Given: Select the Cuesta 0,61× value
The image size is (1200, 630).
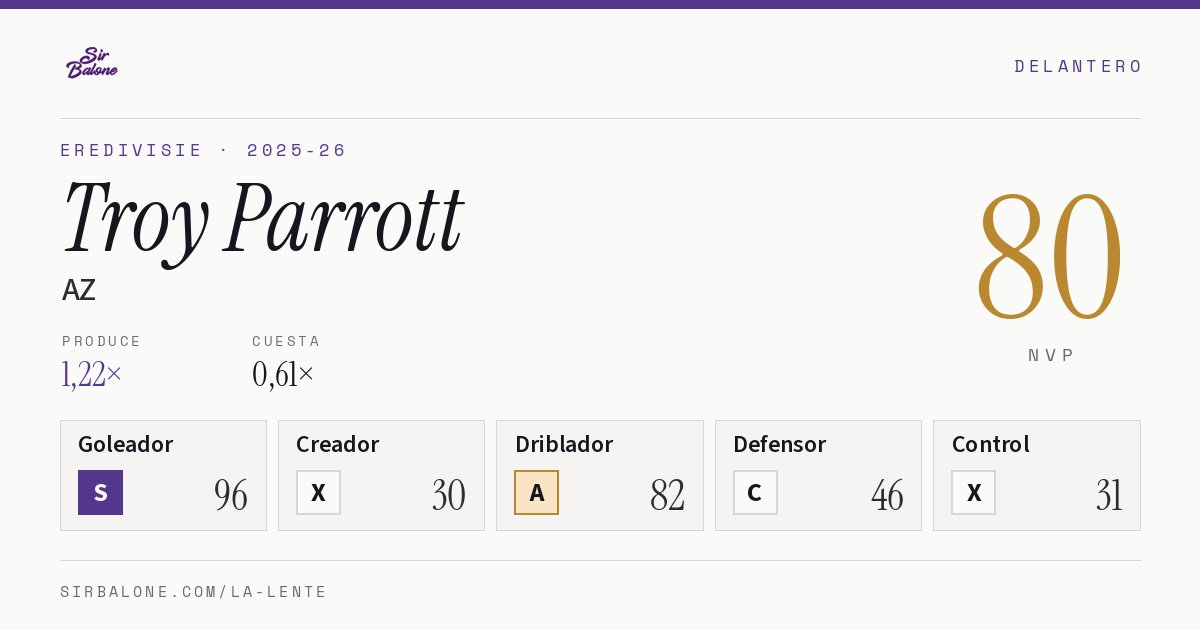Looking at the screenshot, I should 283,374.
